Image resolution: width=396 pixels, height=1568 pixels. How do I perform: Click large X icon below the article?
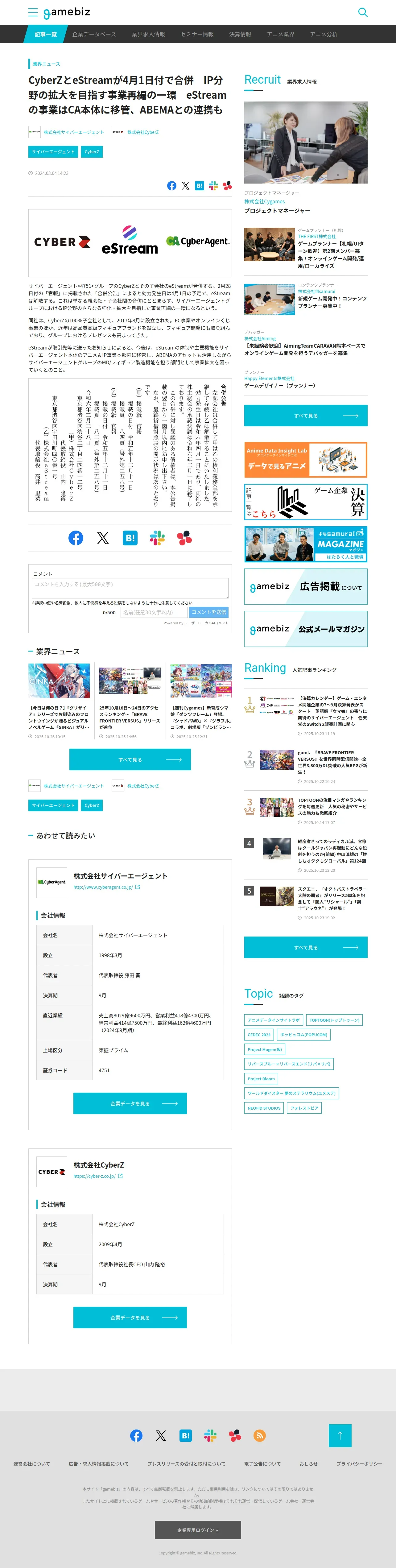[x=103, y=537]
